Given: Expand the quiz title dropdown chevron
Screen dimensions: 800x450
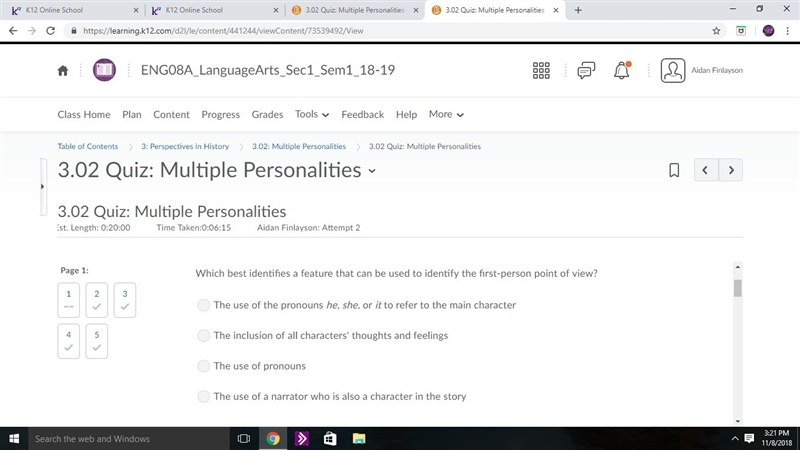Looking at the screenshot, I should [x=372, y=171].
